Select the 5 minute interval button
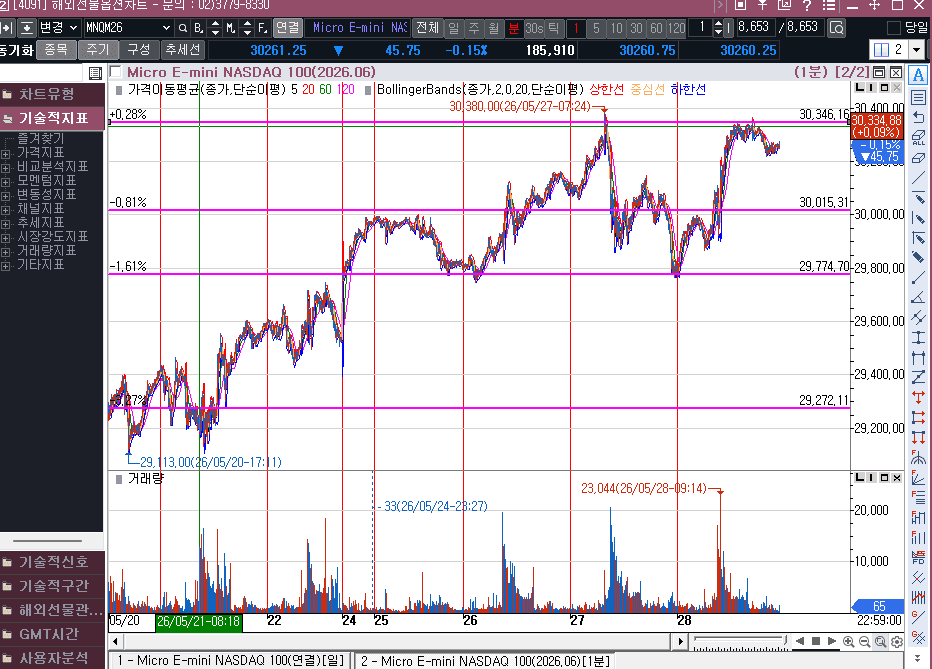This screenshot has width=932, height=669. point(596,28)
